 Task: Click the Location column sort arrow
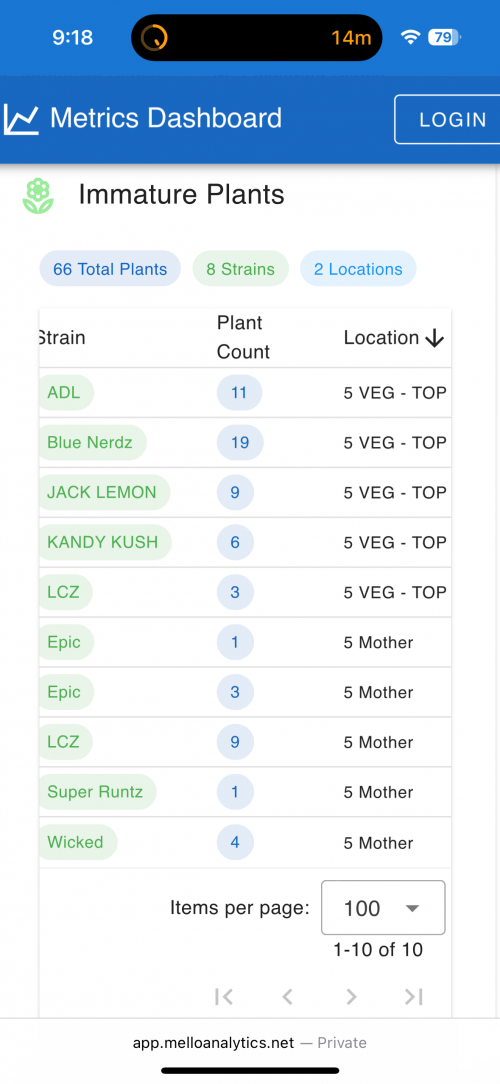(x=434, y=338)
